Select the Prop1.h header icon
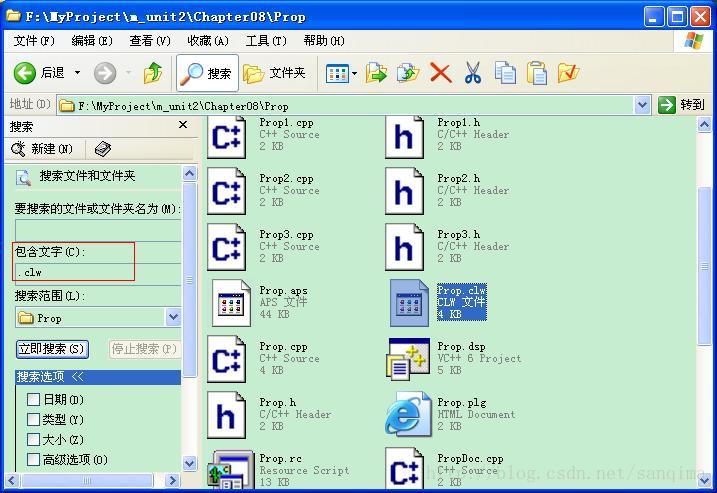This screenshot has height=493, width=717. pos(404,137)
